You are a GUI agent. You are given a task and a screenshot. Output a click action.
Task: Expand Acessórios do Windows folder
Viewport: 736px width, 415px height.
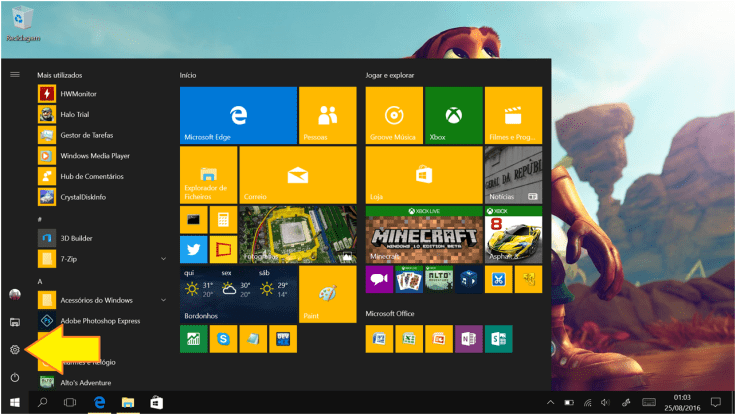coord(163,300)
